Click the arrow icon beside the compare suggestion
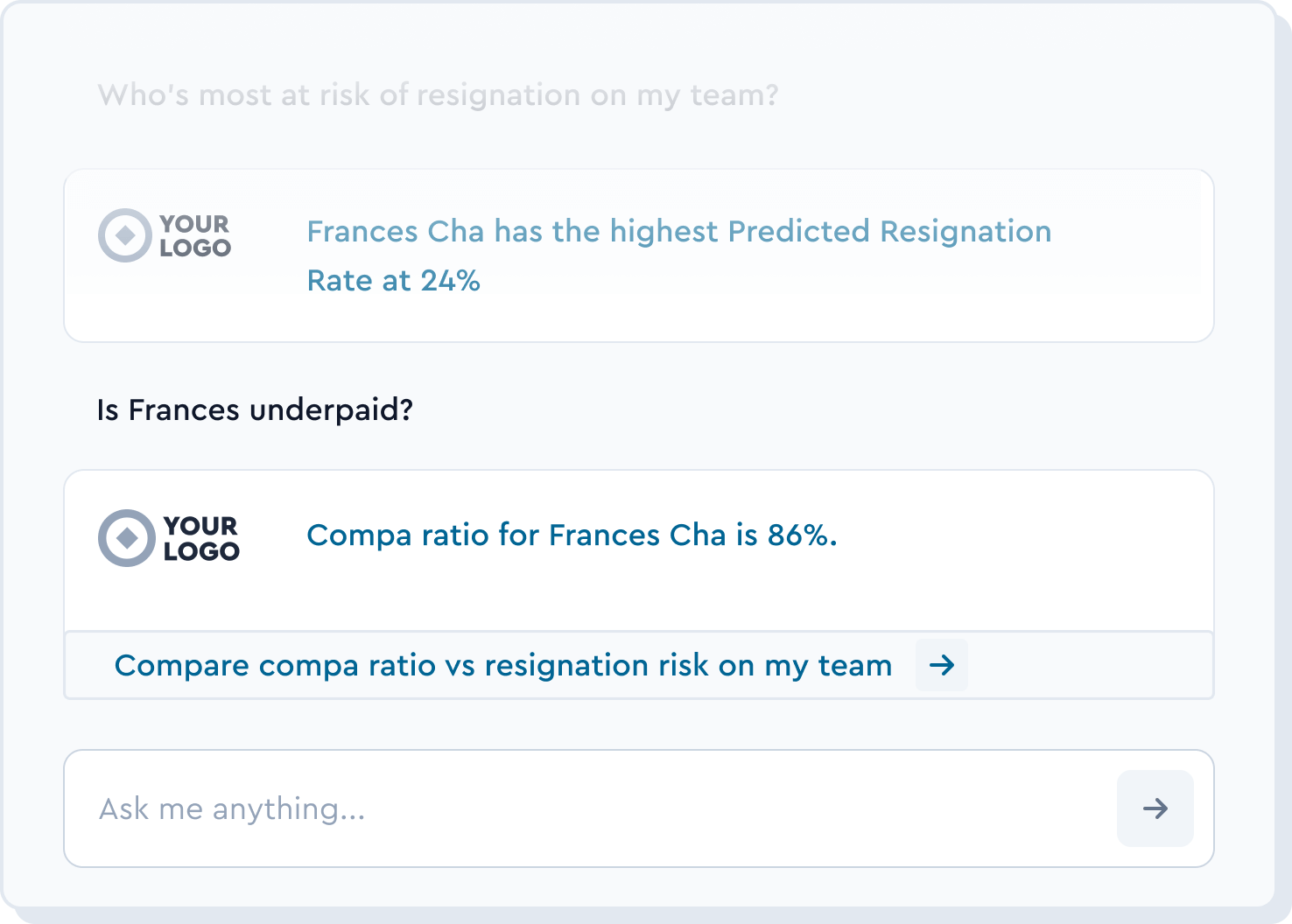This screenshot has height=924, width=1292. point(942,665)
